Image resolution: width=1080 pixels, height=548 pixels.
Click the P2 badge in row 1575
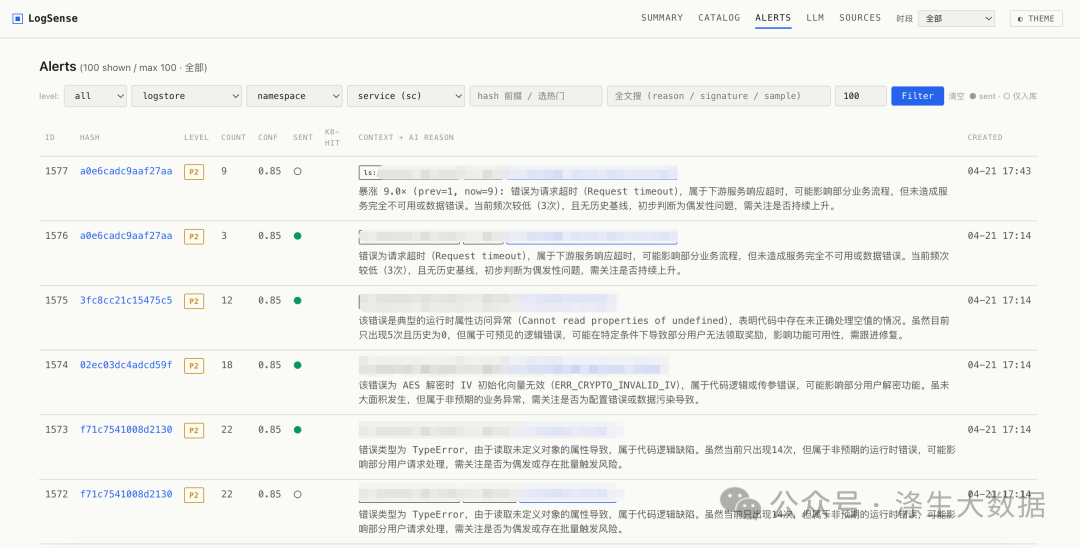tap(194, 302)
